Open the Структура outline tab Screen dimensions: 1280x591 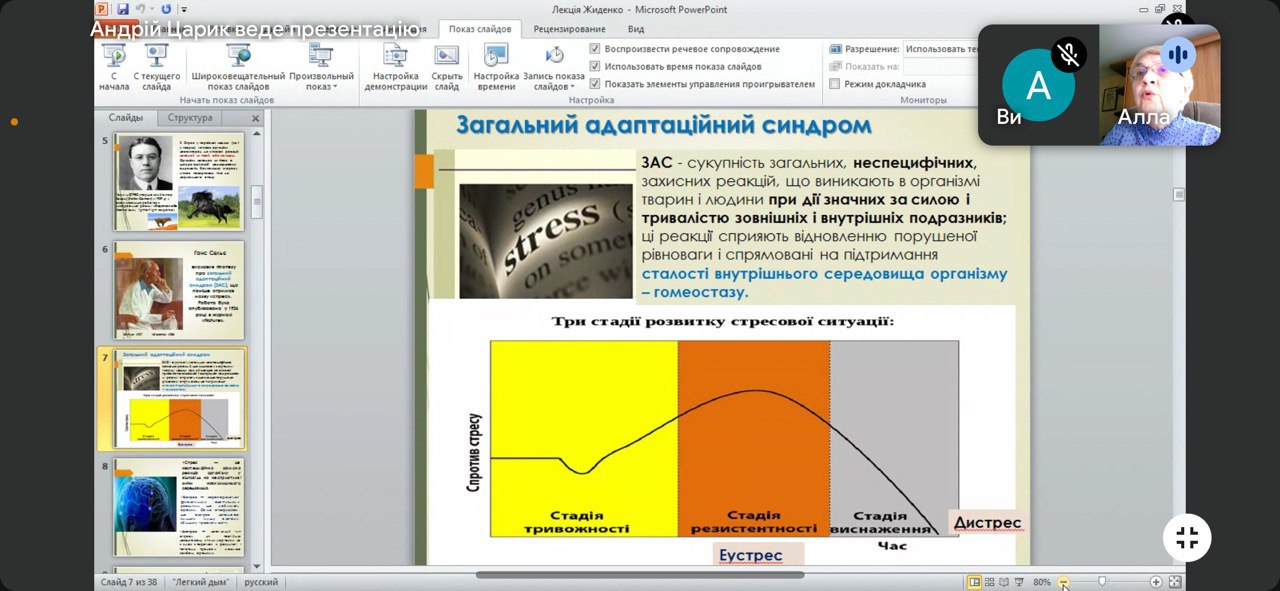click(x=190, y=118)
